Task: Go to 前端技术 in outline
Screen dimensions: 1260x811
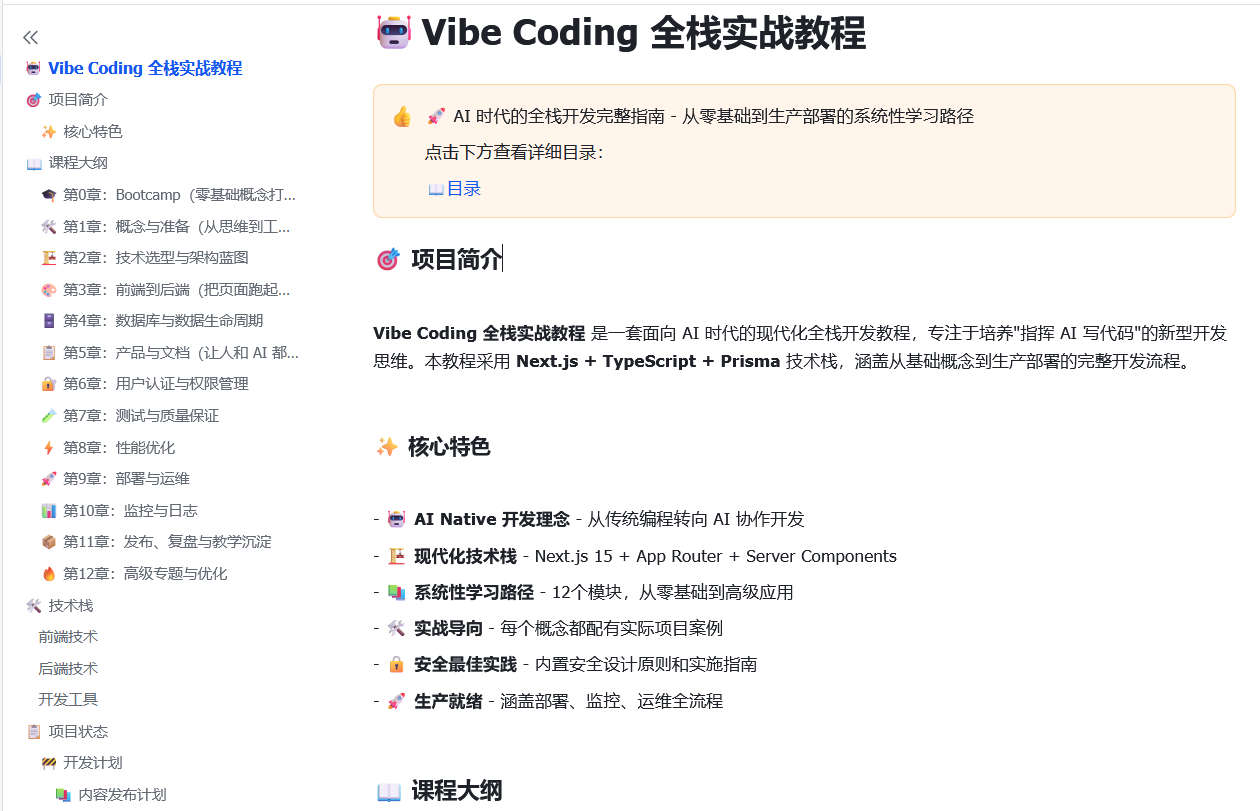Action: coord(68,637)
